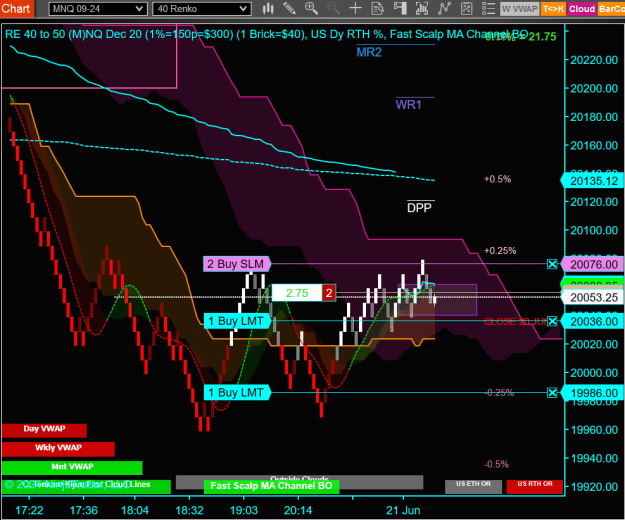
Task: Toggle the US RTH OR button
Action: coord(535,487)
